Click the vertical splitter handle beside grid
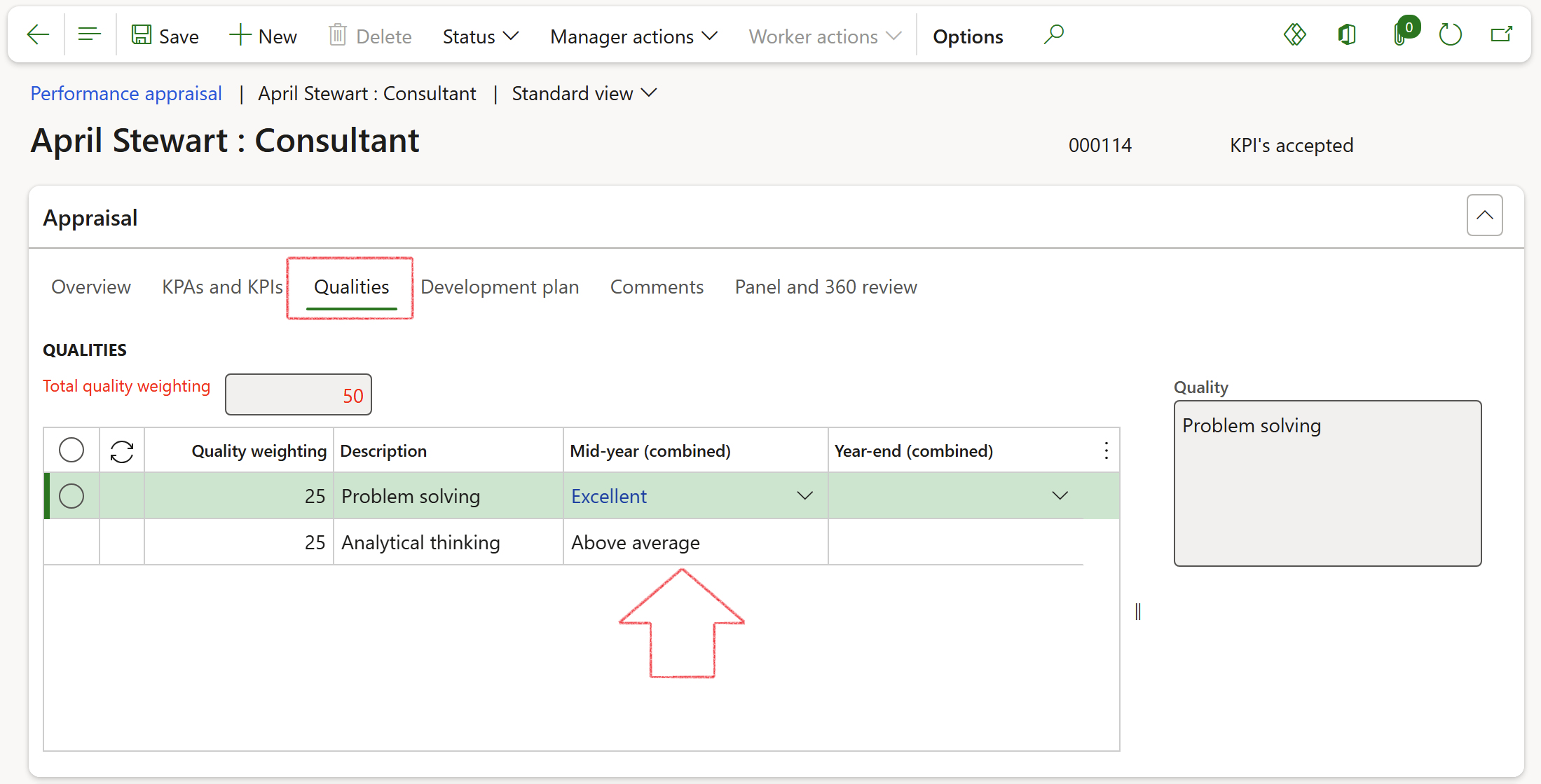Viewport: 1541px width, 784px height. pyautogui.click(x=1137, y=612)
